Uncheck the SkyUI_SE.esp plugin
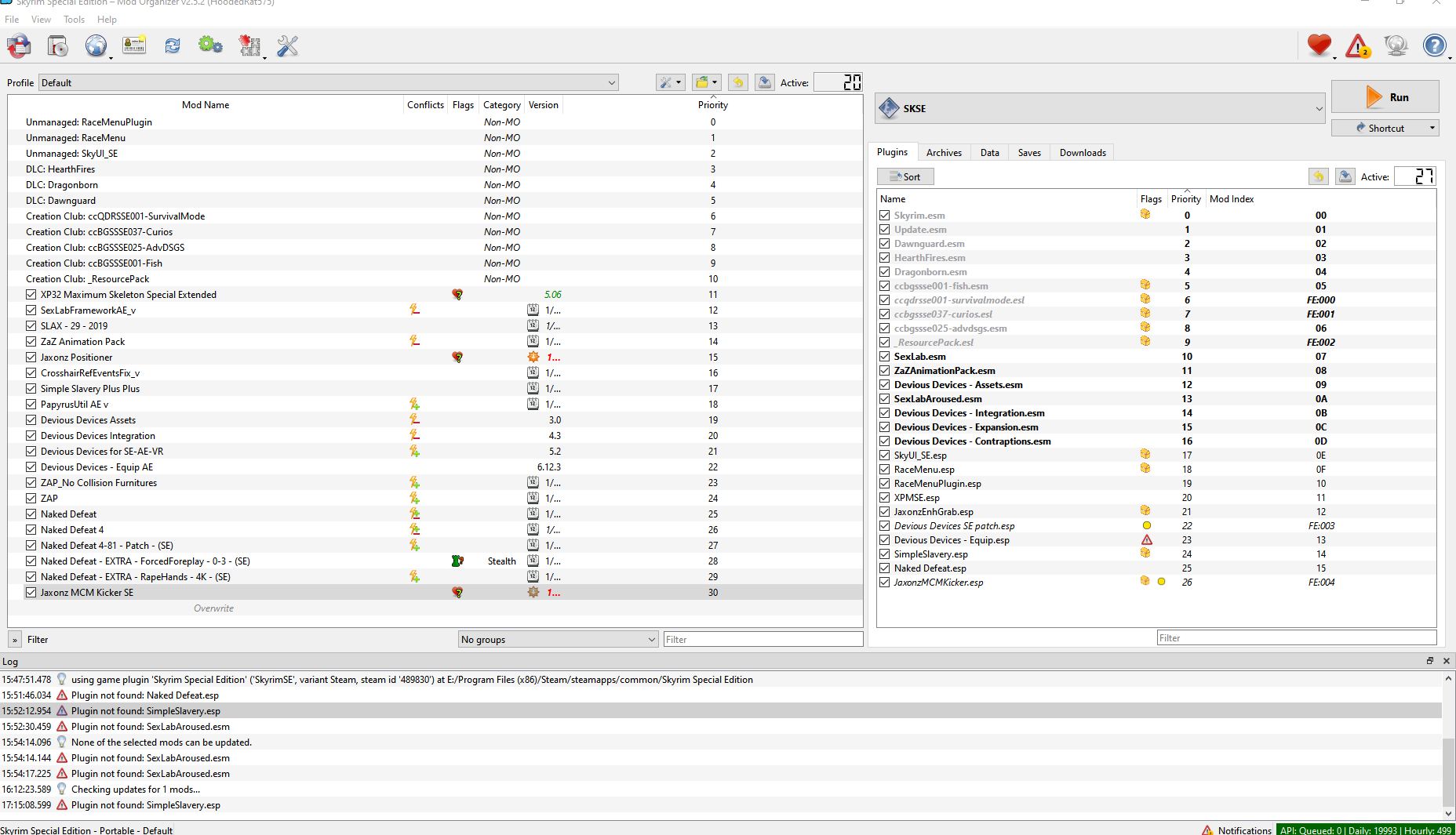 884,455
